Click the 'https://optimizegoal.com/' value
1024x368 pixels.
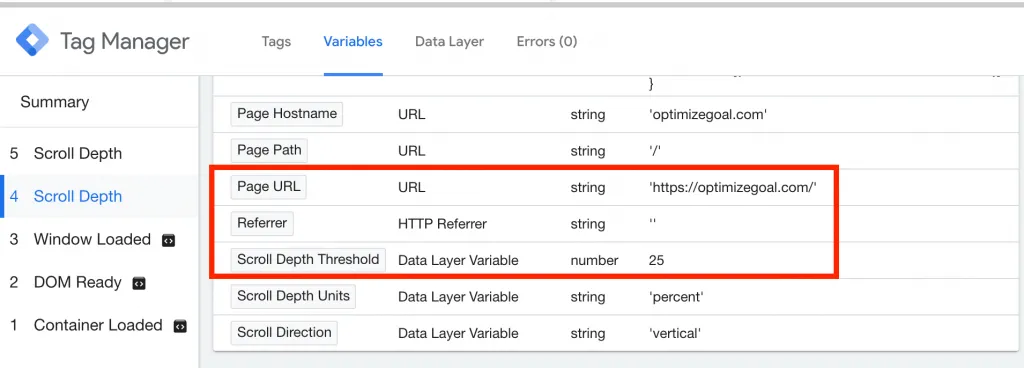733,188
